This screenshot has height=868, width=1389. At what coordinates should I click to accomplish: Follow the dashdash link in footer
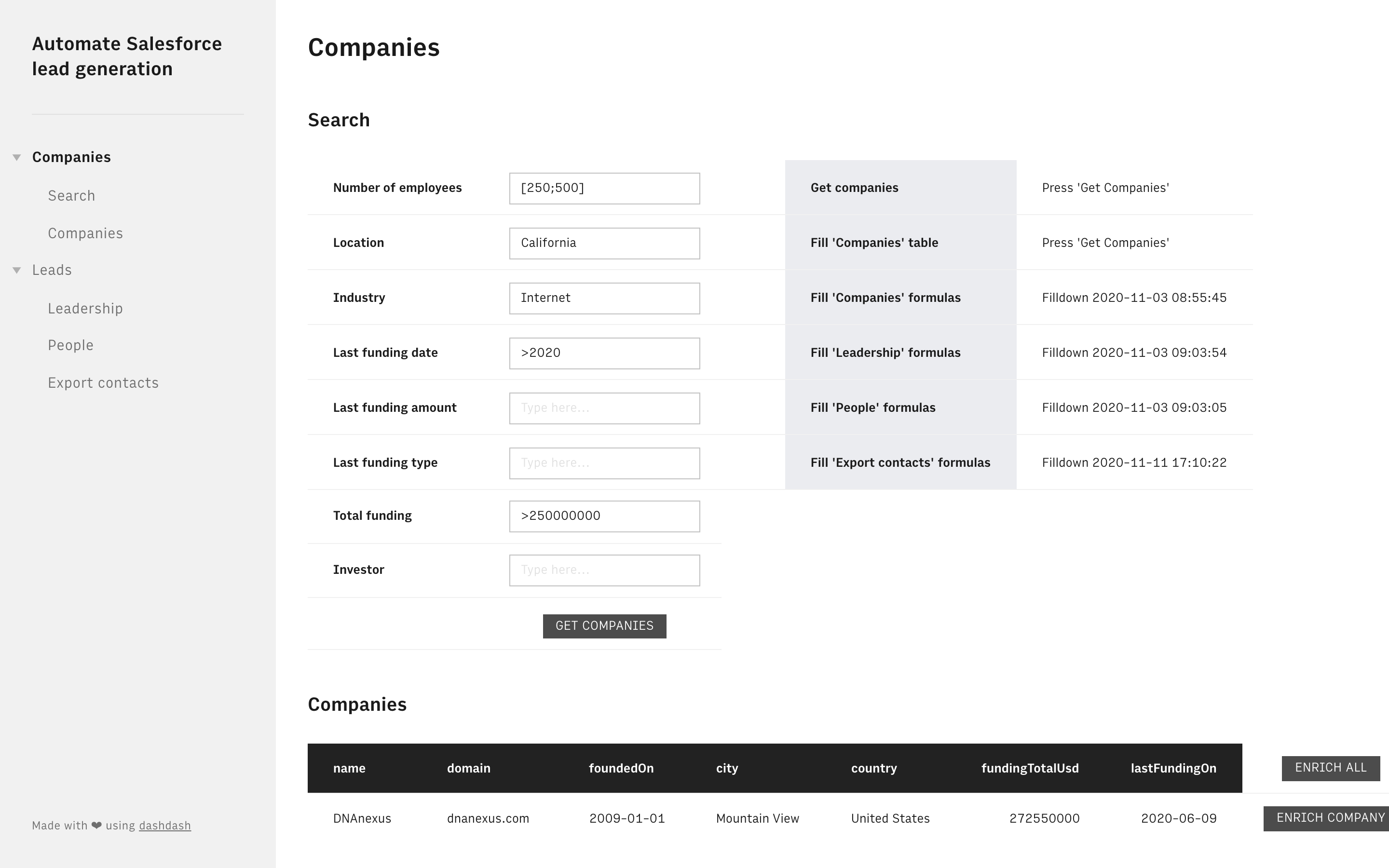tap(165, 826)
